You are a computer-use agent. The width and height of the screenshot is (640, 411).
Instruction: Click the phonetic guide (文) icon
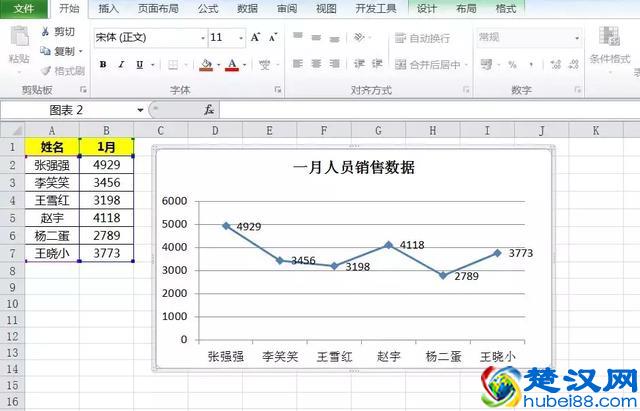pyautogui.click(x=264, y=64)
